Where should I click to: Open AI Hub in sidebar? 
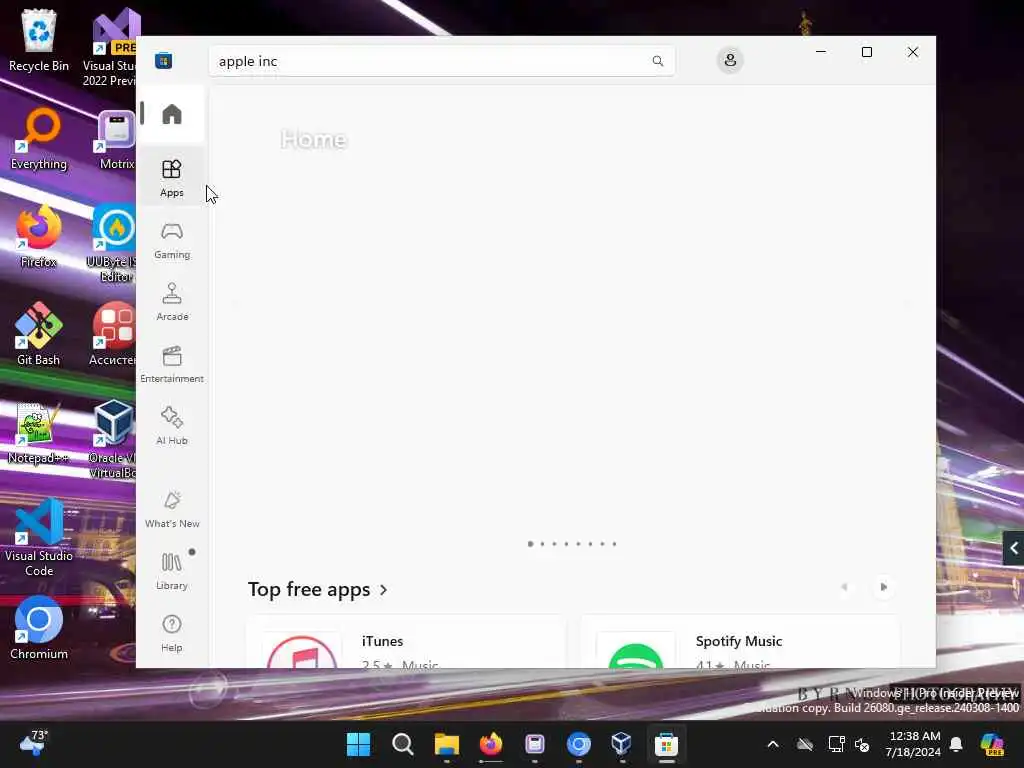click(172, 426)
